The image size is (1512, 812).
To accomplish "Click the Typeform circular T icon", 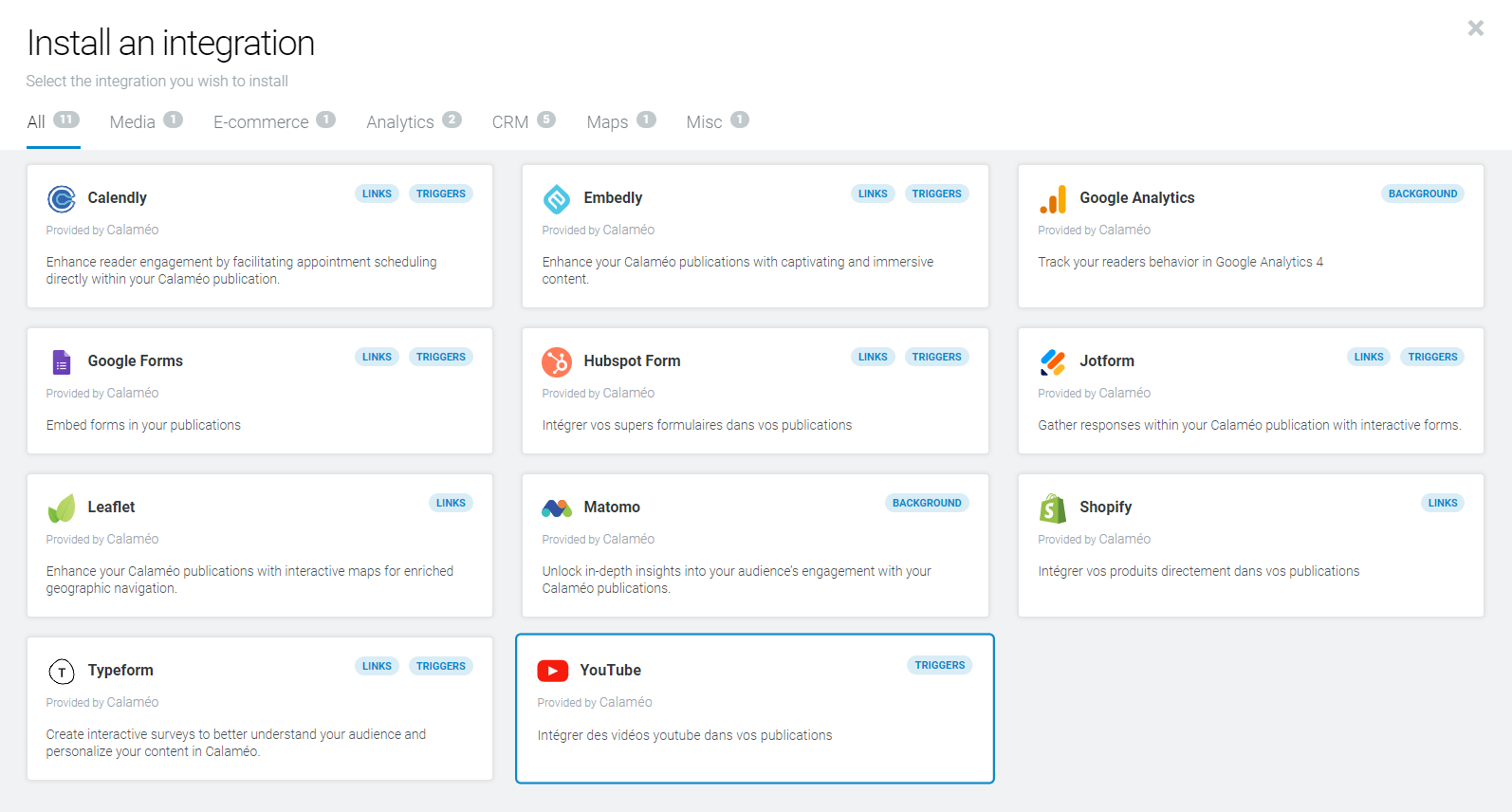I will click(62, 672).
